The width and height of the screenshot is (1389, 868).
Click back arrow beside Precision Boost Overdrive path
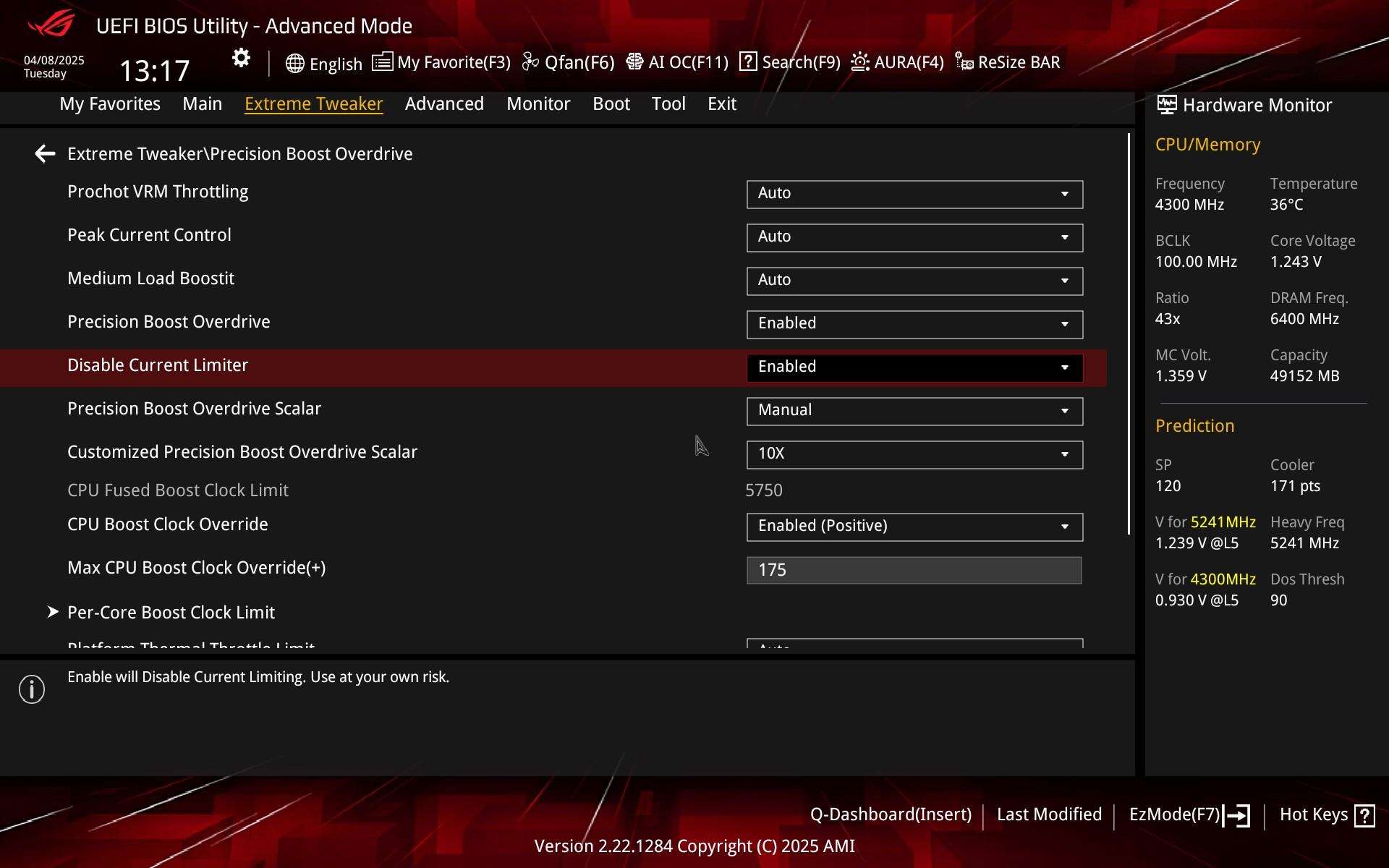tap(45, 154)
